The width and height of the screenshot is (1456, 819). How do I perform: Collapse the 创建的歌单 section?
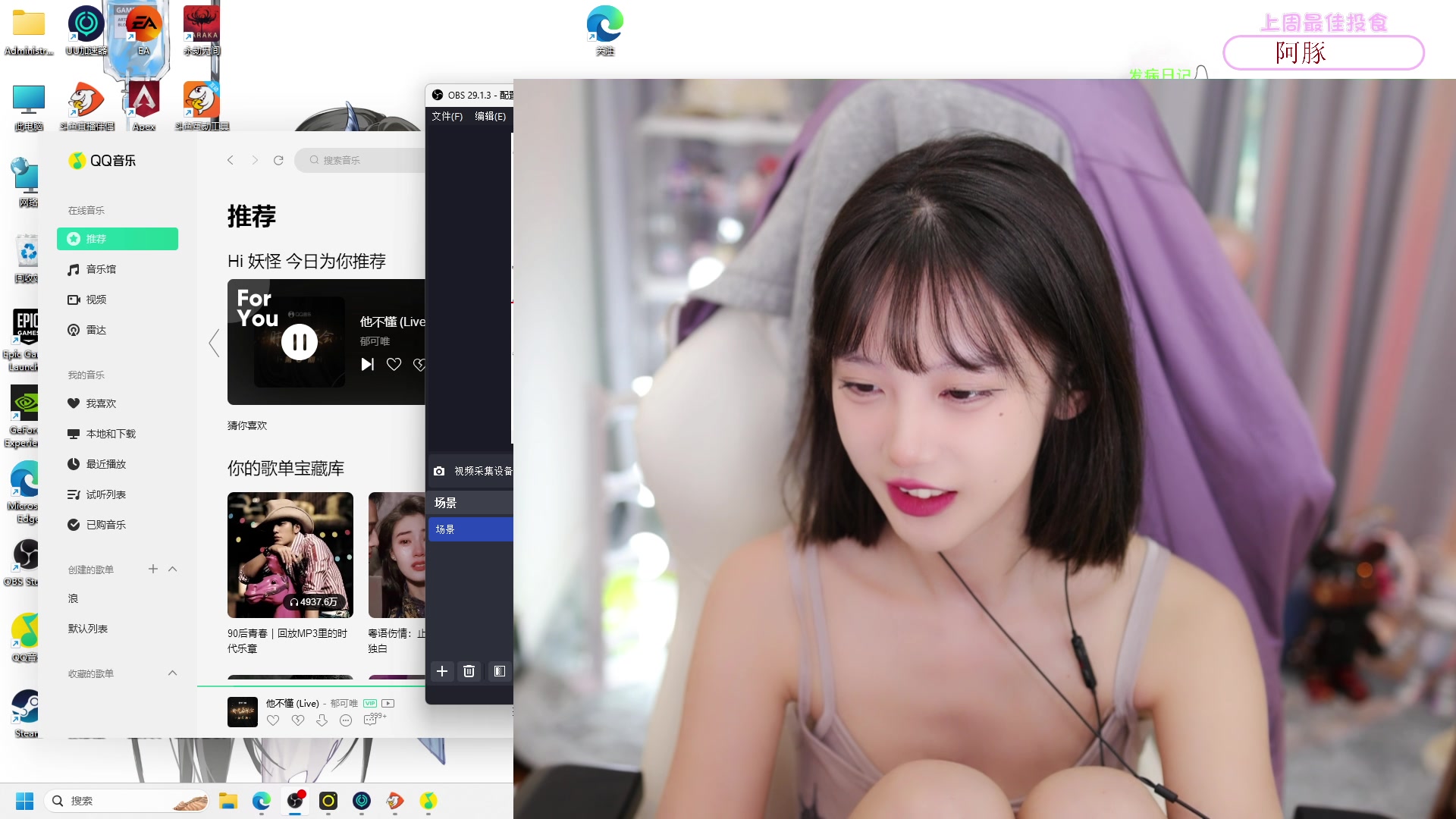(x=173, y=569)
